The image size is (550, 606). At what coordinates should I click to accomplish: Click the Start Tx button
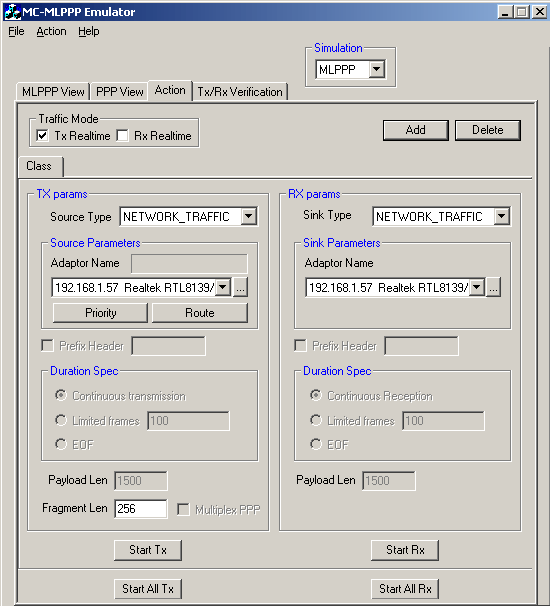(x=148, y=550)
